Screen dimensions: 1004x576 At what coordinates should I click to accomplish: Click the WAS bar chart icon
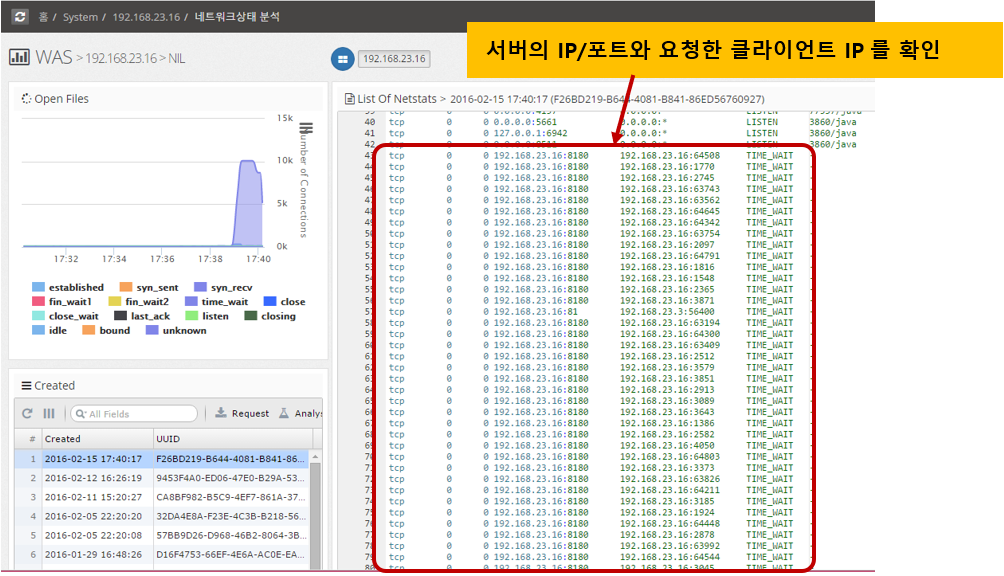[x=19, y=57]
